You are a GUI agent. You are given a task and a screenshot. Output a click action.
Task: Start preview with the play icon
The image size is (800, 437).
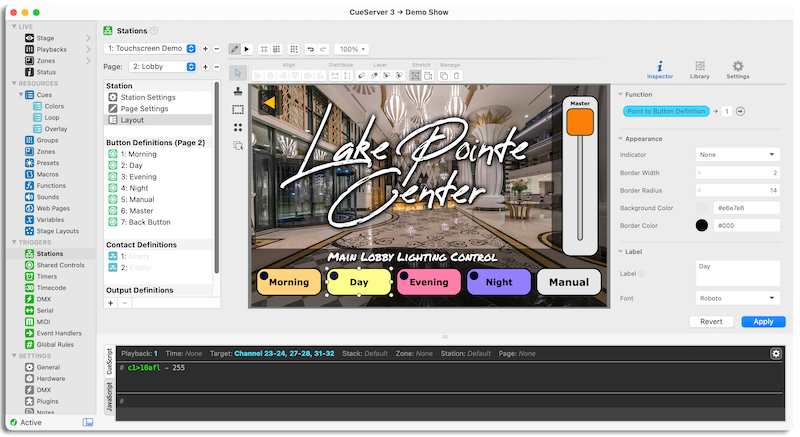point(247,49)
